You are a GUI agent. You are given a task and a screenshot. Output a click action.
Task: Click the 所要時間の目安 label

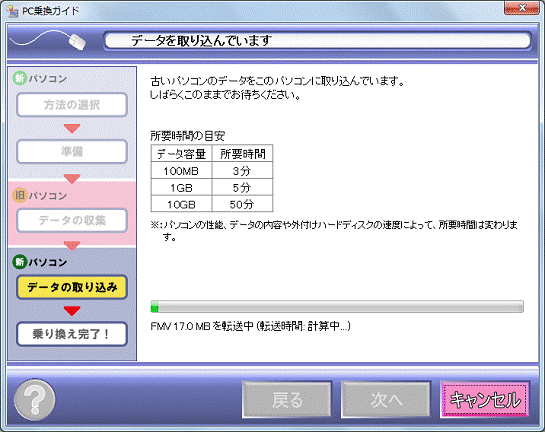pyautogui.click(x=188, y=136)
